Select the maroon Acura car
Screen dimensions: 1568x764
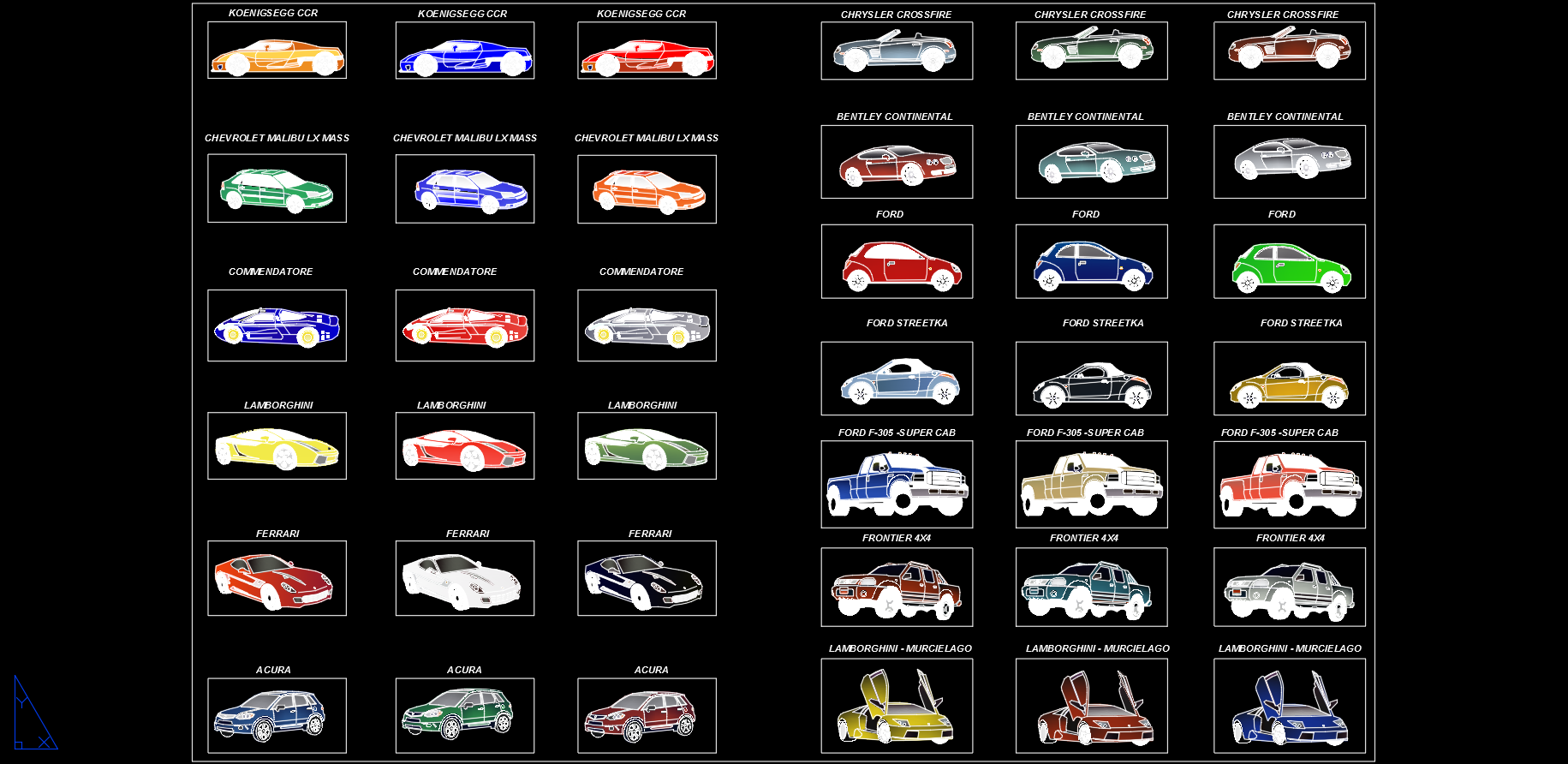point(641,716)
